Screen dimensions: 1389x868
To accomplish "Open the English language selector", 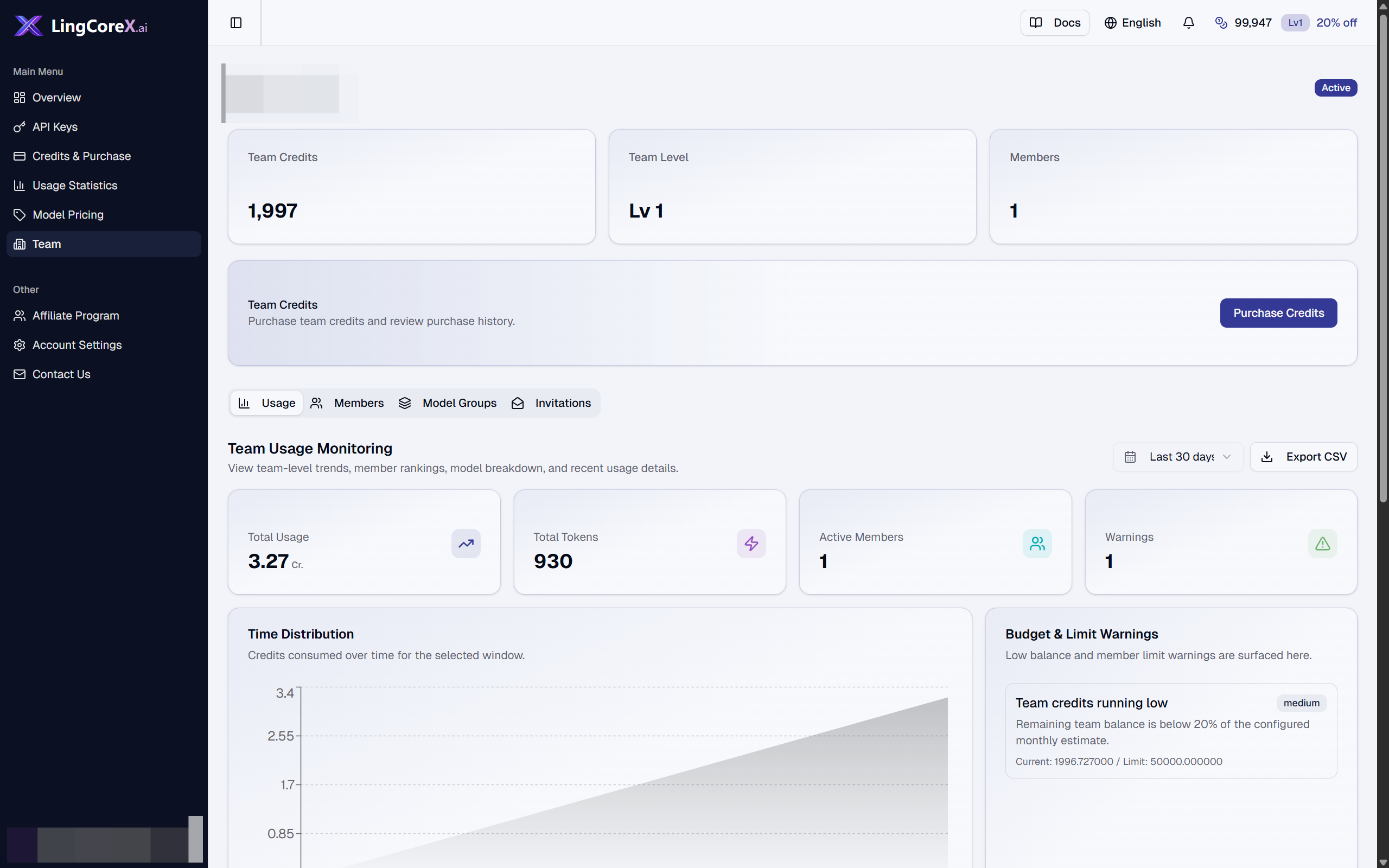I will click(1132, 23).
